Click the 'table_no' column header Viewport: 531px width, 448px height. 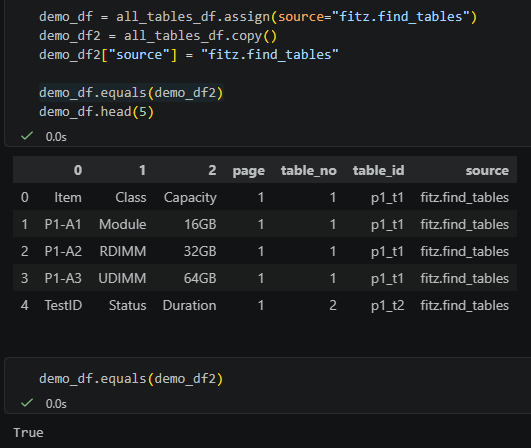309,170
